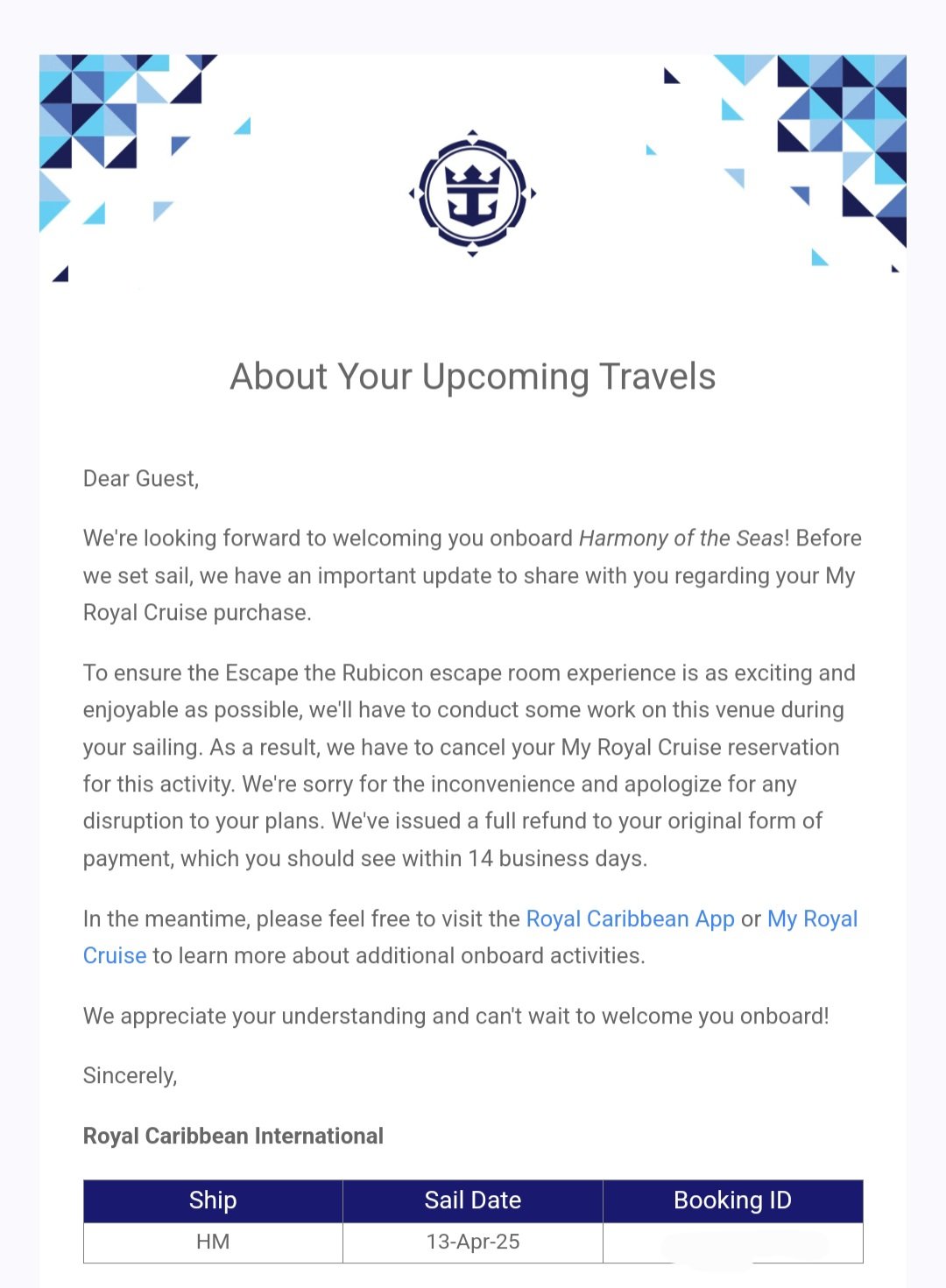Click the bold Royal Caribbean International signature
Viewport: 946px width, 1288px height.
pyautogui.click(x=233, y=1136)
